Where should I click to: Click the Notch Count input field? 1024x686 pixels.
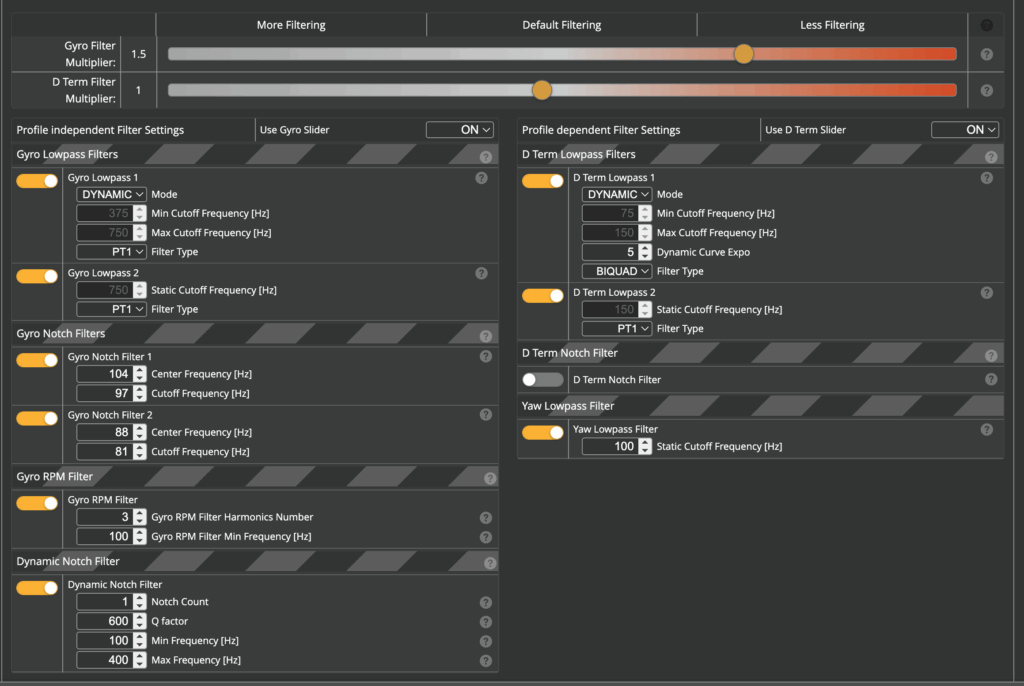tap(111, 602)
